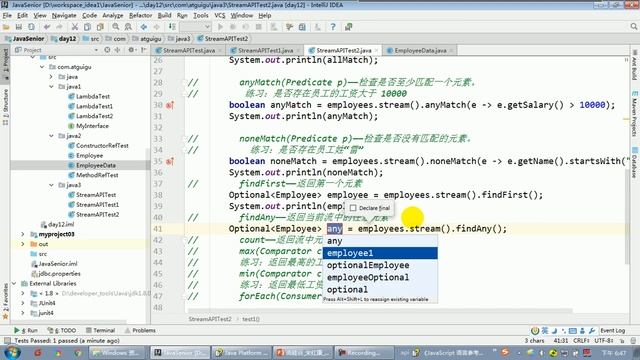Open the Problems tool window

click(140, 330)
